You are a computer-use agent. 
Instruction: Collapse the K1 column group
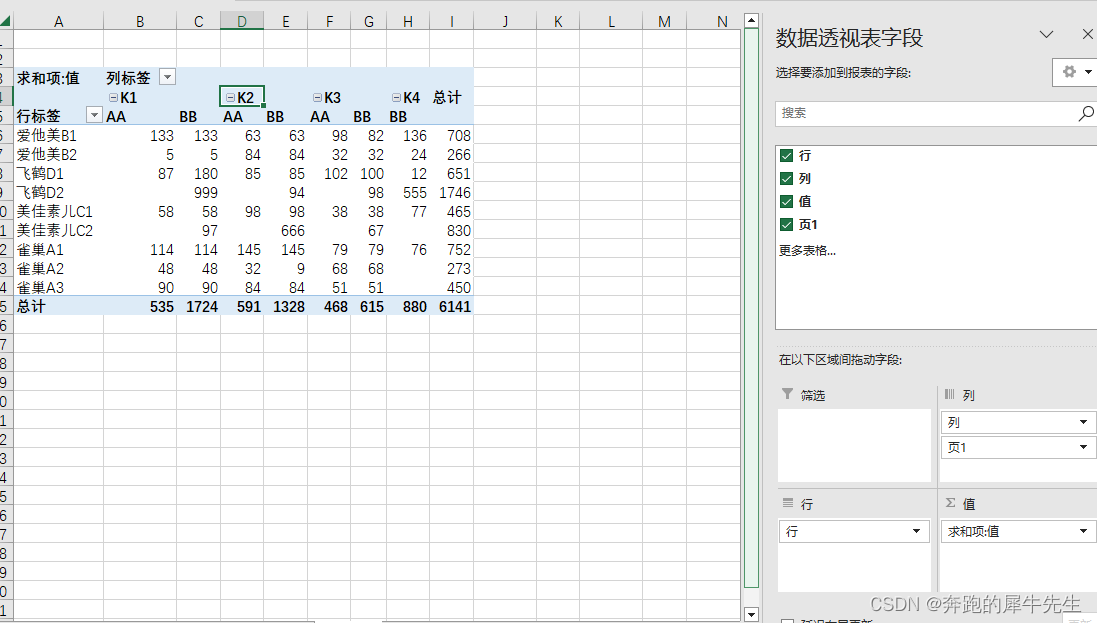[113, 97]
